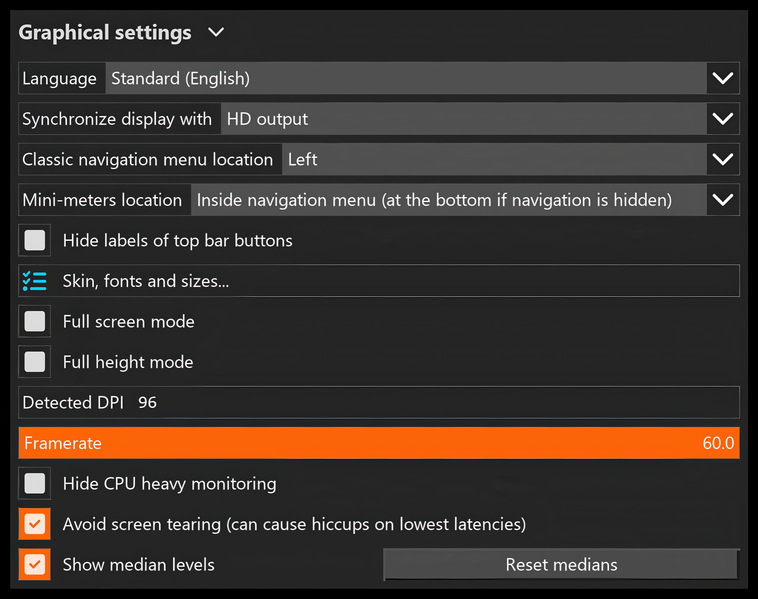Select the Standard (English) language box
The width and height of the screenshot is (758, 599).
tap(405, 78)
